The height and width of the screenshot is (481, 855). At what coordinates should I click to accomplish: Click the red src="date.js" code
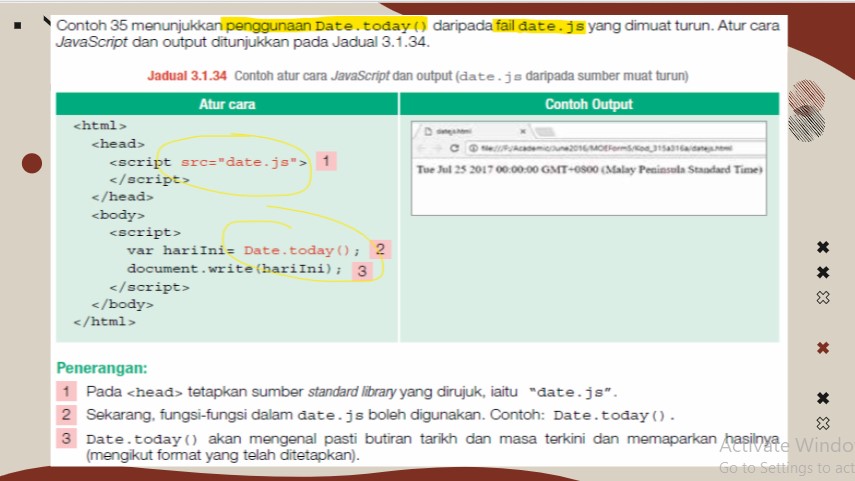click(239, 162)
